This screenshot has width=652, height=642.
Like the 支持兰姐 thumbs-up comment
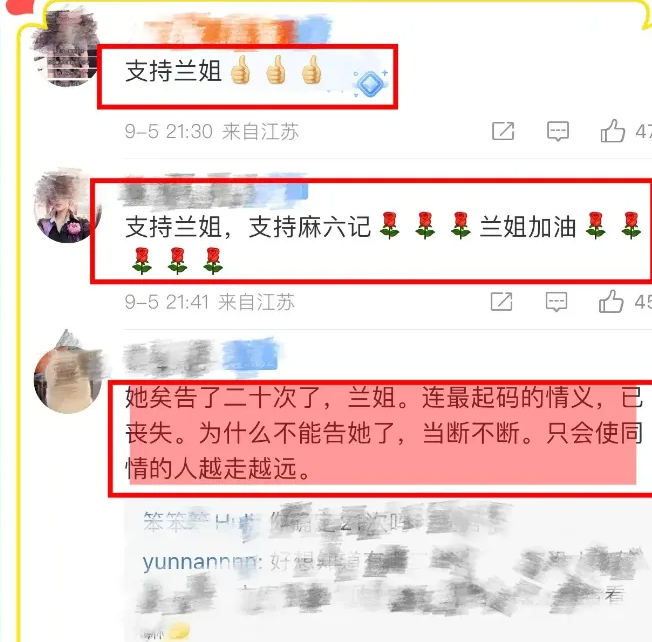pyautogui.click(x=612, y=131)
